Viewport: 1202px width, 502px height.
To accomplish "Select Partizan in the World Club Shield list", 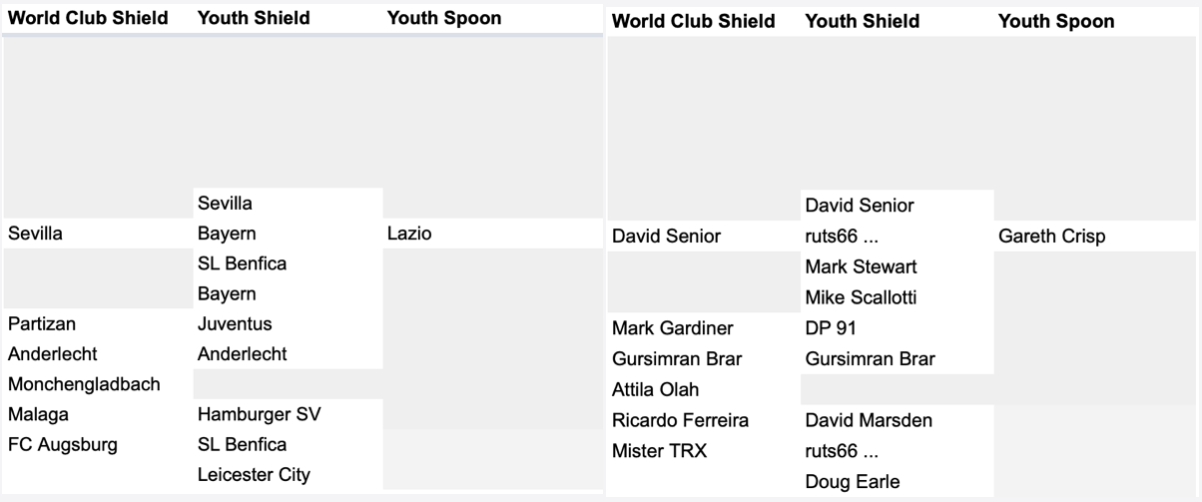I will click(42, 324).
